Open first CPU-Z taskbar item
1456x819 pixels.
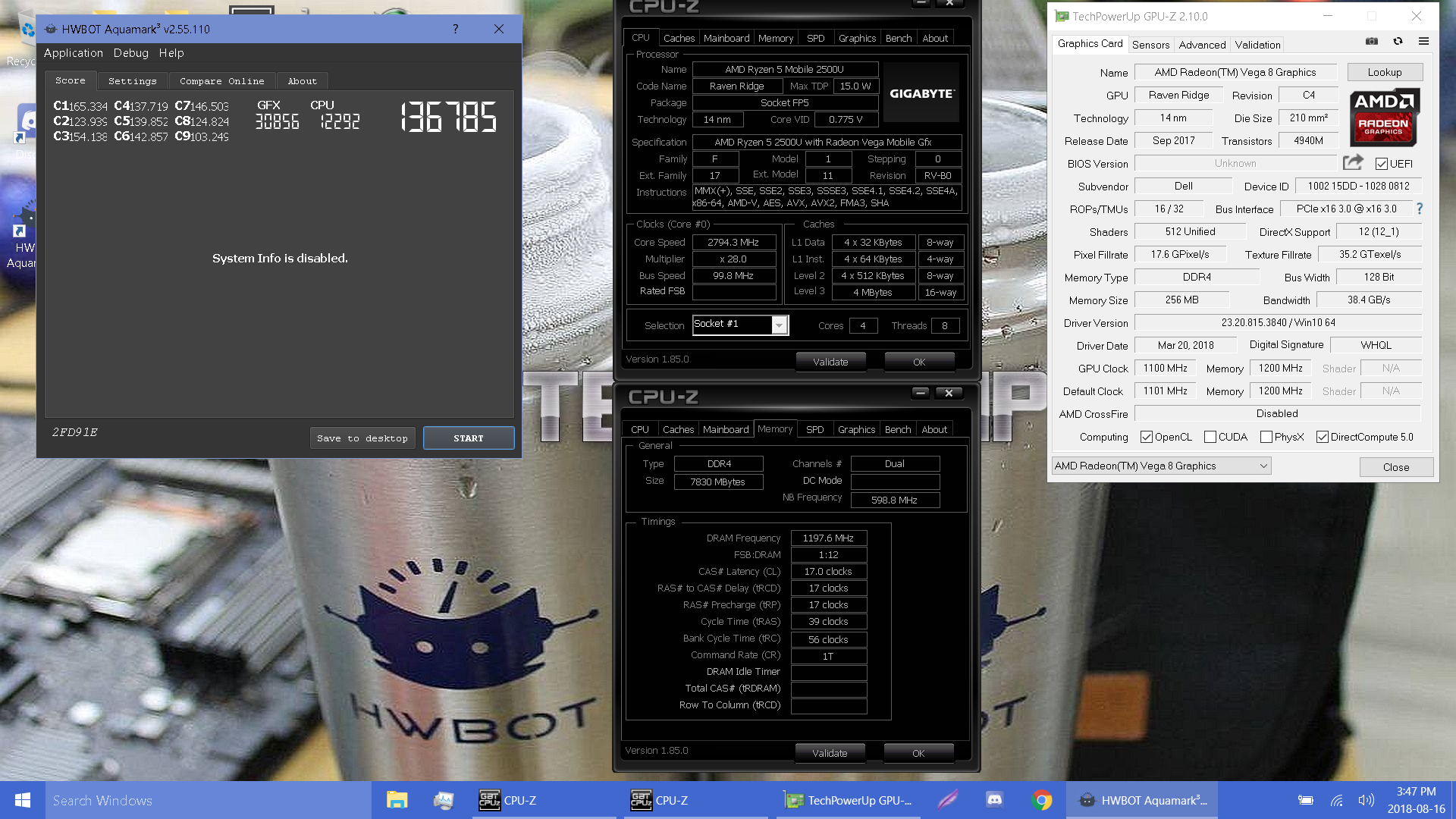click(544, 800)
